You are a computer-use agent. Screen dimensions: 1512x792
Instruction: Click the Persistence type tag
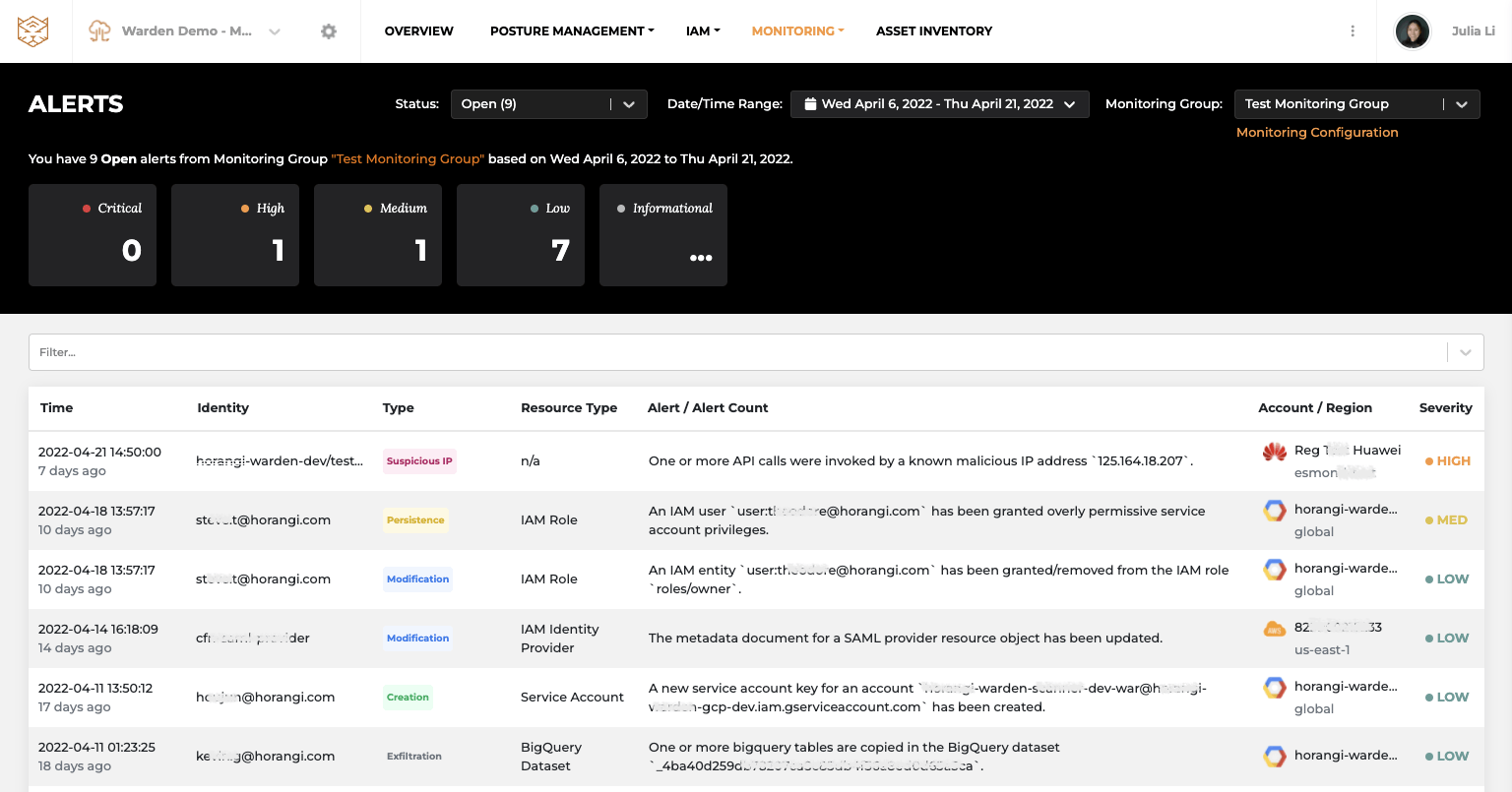coord(415,519)
